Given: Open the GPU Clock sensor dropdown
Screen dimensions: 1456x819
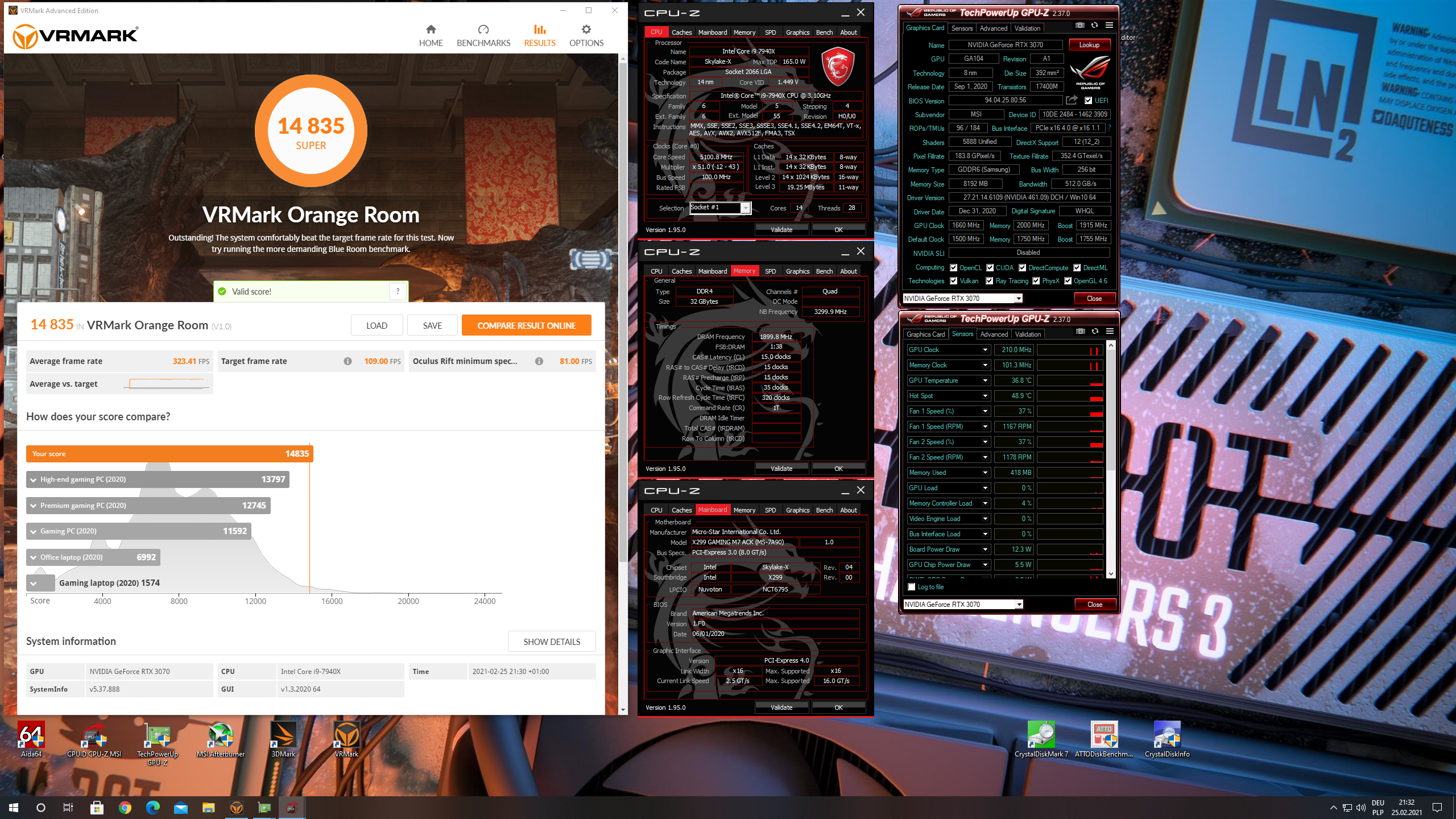Looking at the screenshot, I should (985, 350).
